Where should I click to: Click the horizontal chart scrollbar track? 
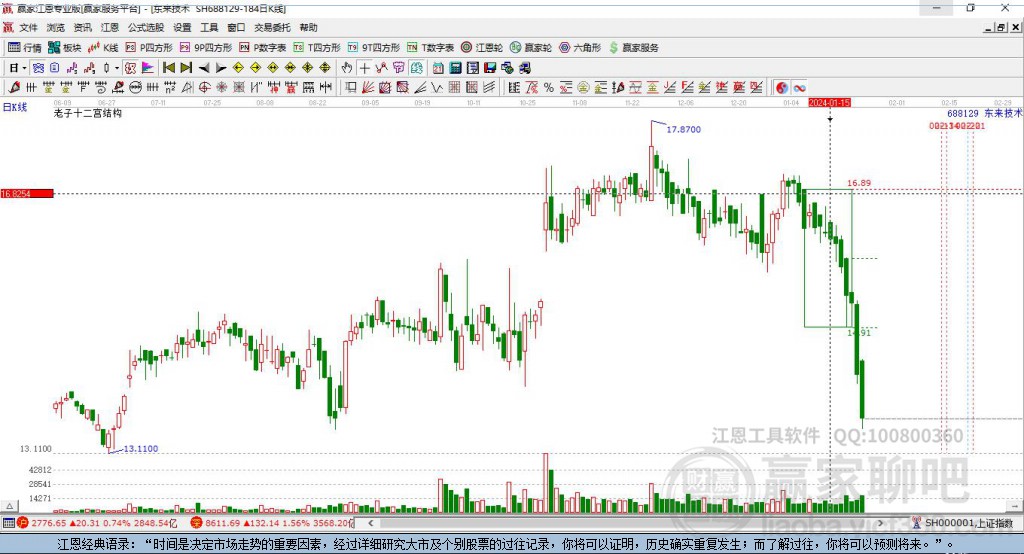coord(626,523)
